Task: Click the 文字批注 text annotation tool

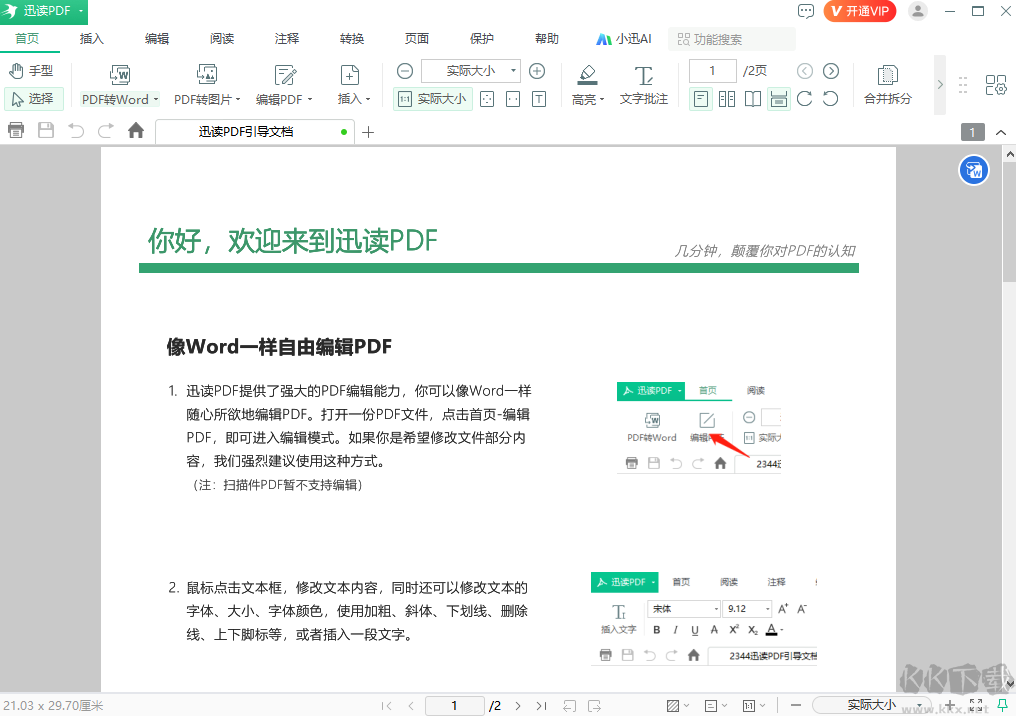Action: point(644,75)
